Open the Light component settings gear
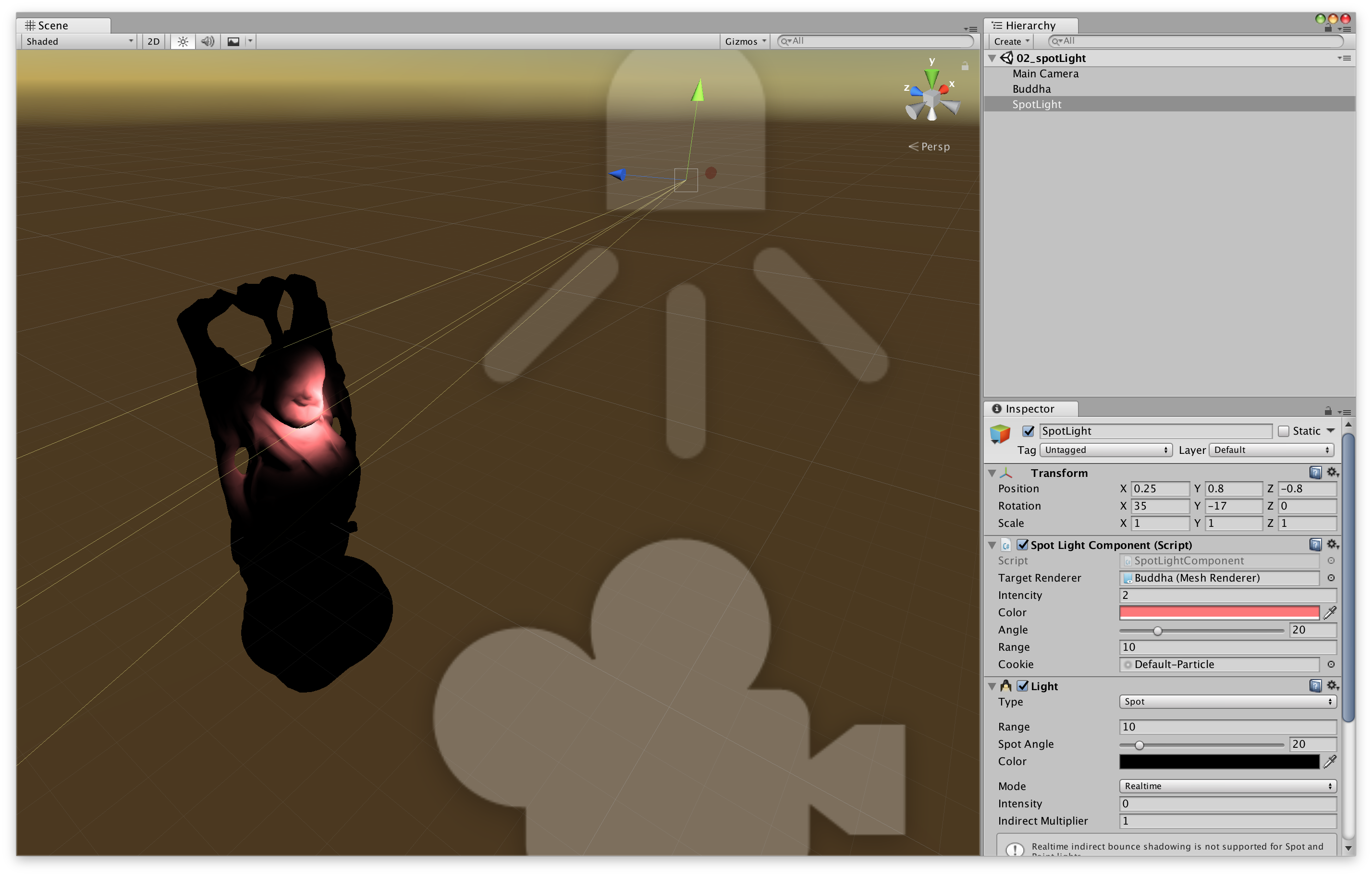The image size is (1372, 876). [x=1332, y=686]
